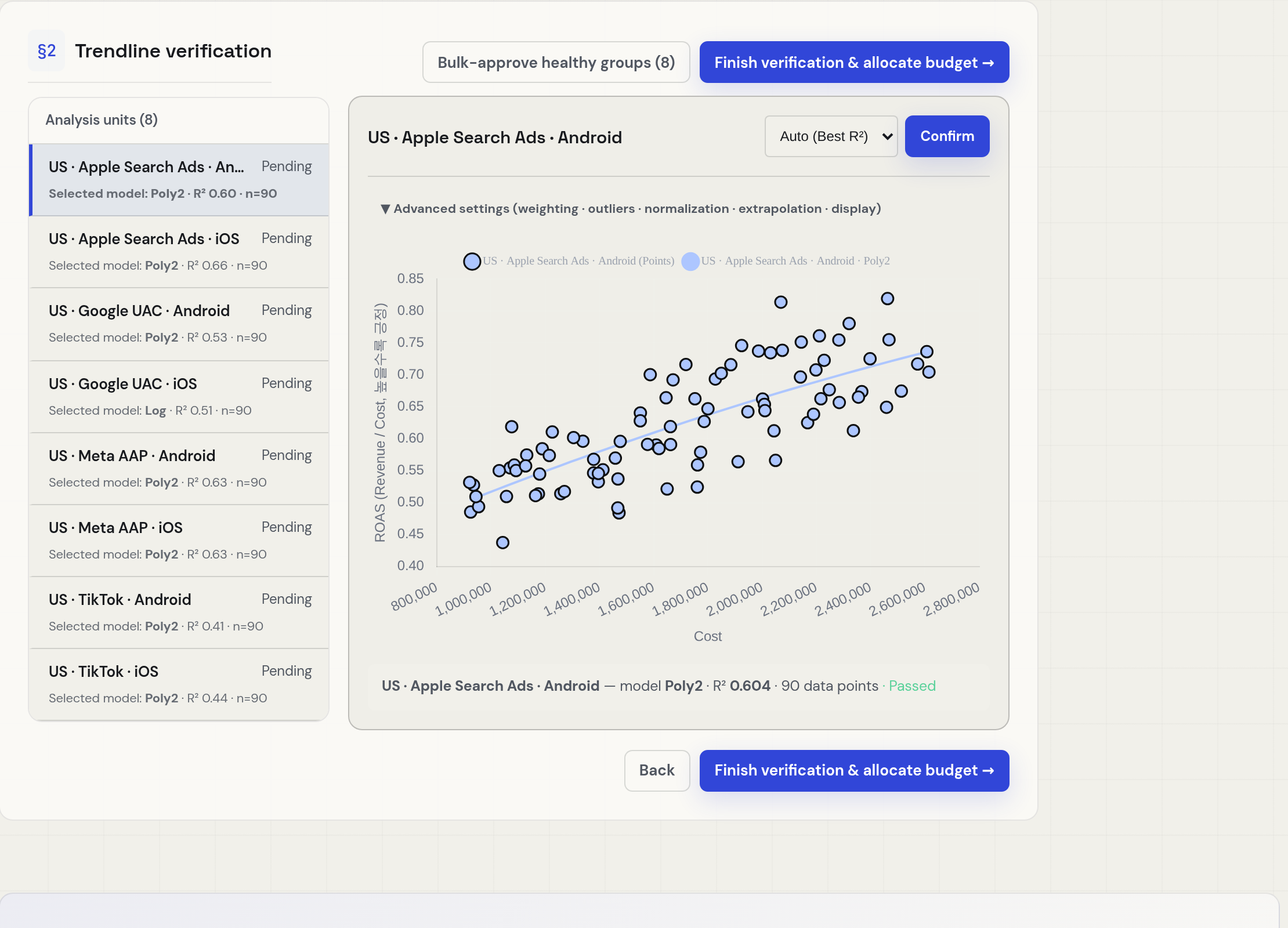The width and height of the screenshot is (1288, 928).
Task: Select US · TikTok · Android unit
Action: 179,612
